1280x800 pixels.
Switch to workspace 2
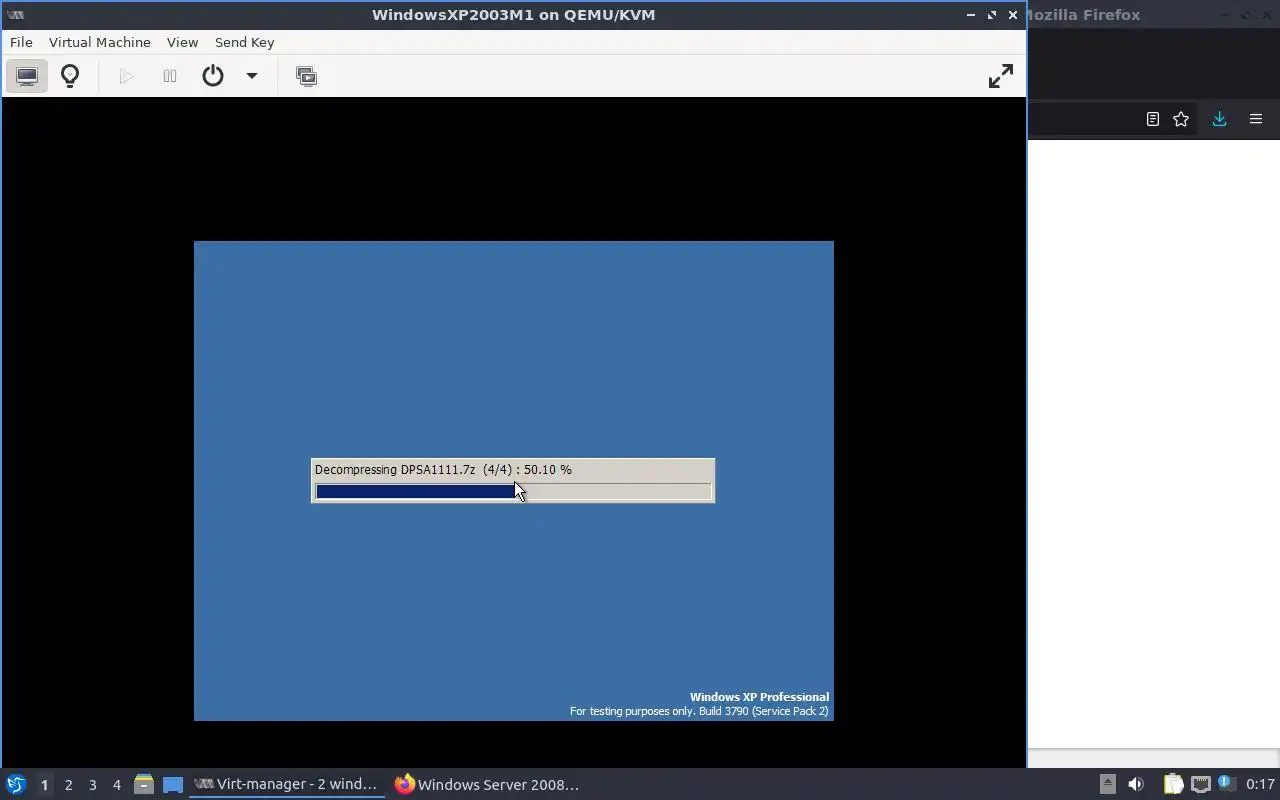tap(68, 785)
